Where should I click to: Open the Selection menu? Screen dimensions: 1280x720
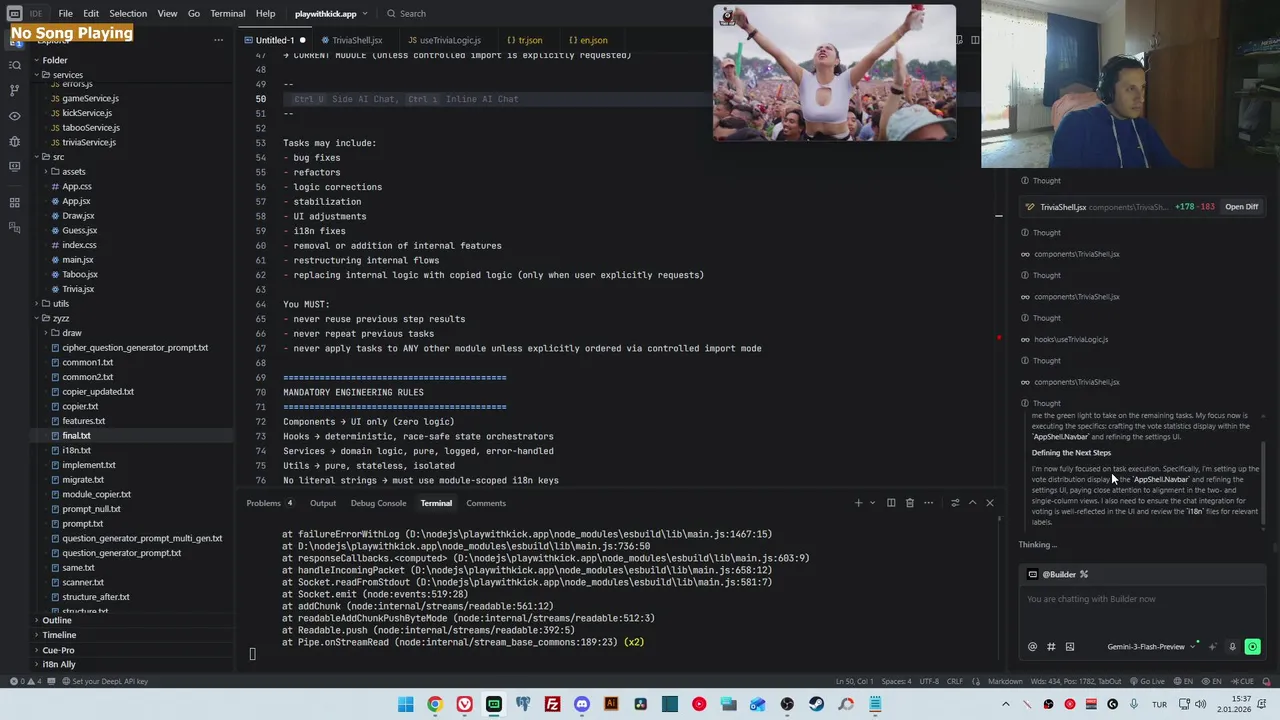128,14
